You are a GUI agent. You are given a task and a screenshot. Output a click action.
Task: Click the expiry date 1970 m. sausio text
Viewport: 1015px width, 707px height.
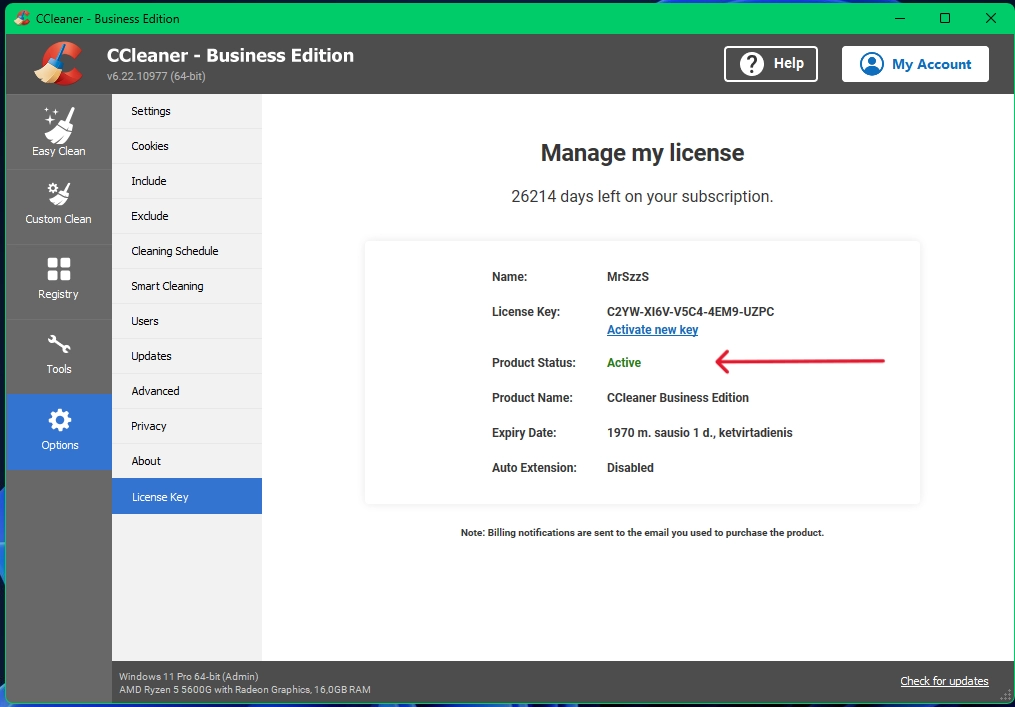(699, 432)
